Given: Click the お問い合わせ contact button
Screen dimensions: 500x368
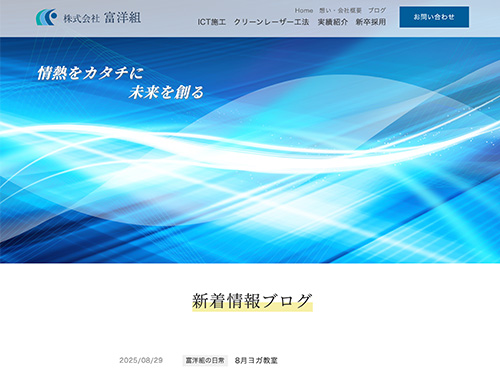Looking at the screenshot, I should pyautogui.click(x=434, y=17).
